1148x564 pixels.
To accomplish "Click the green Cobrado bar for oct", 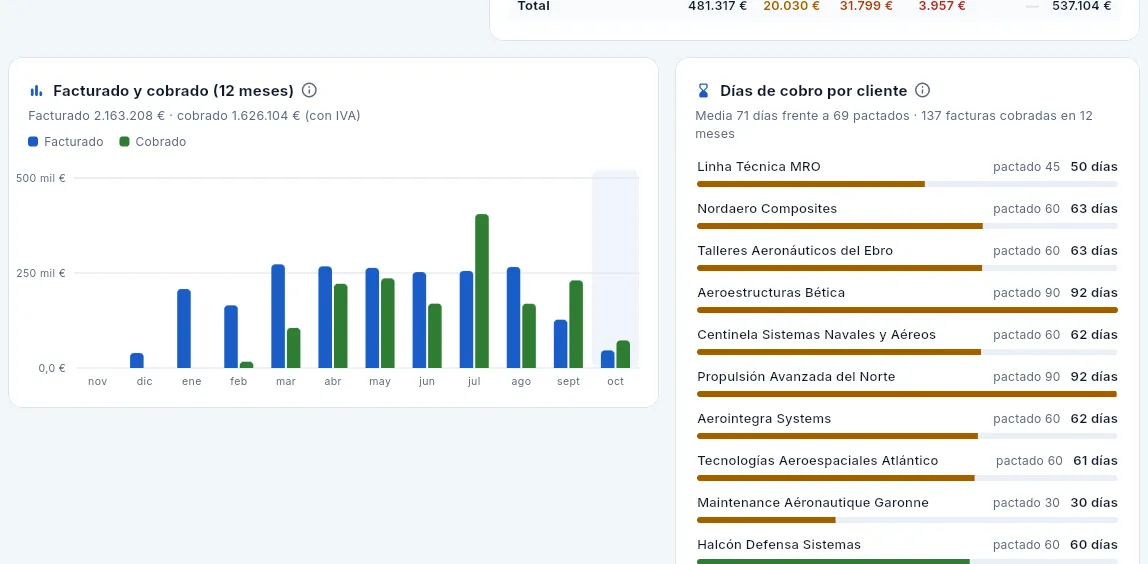I will 623,354.
